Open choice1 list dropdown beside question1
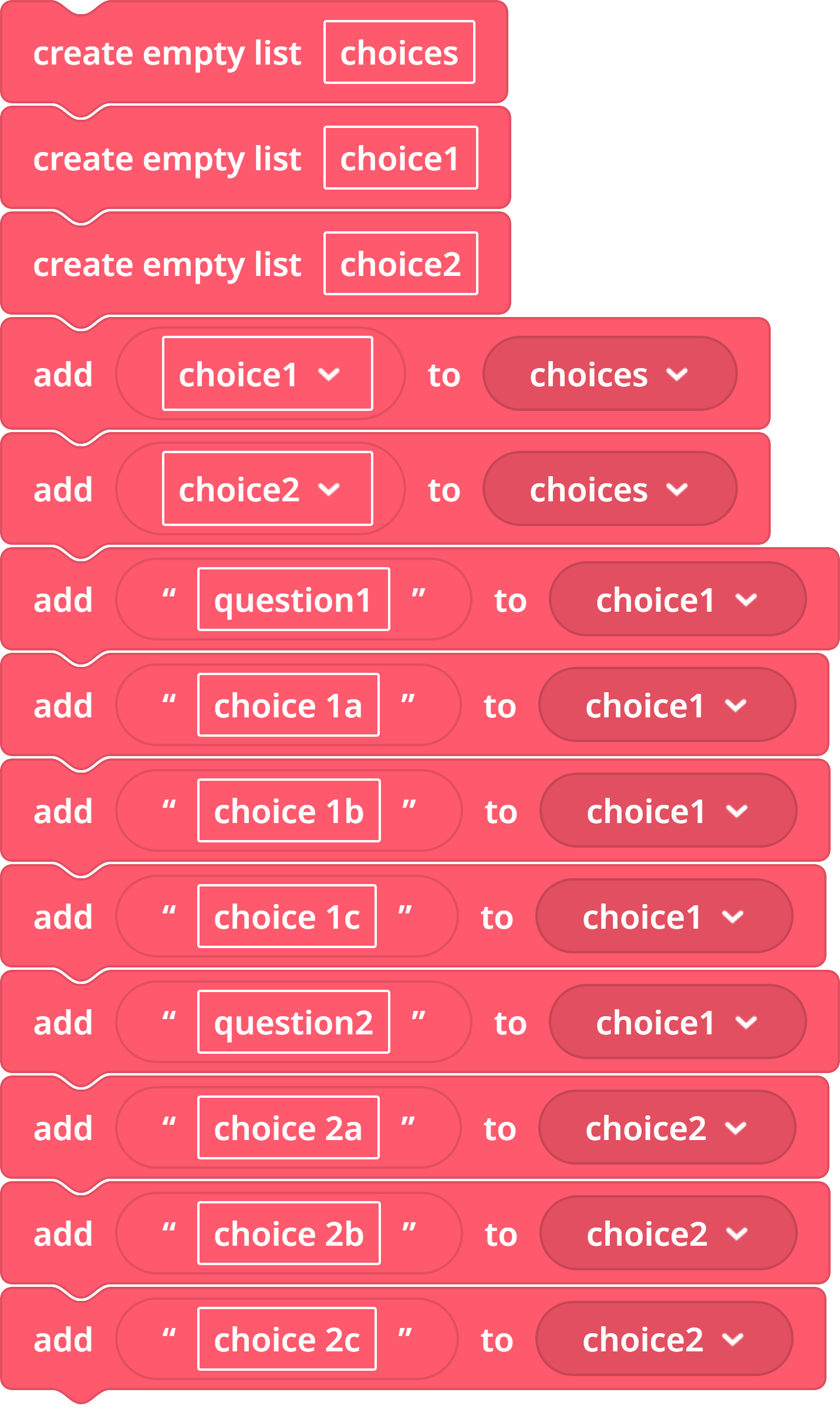This screenshot has height=1423, width=840. pyautogui.click(x=677, y=599)
